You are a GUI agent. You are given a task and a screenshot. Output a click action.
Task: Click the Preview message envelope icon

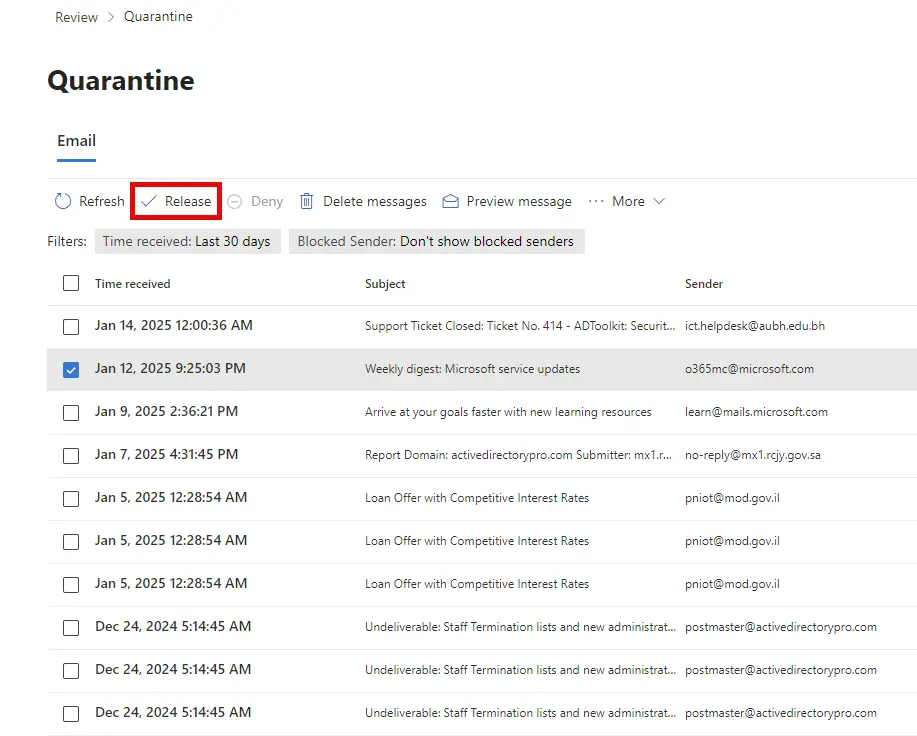[450, 201]
